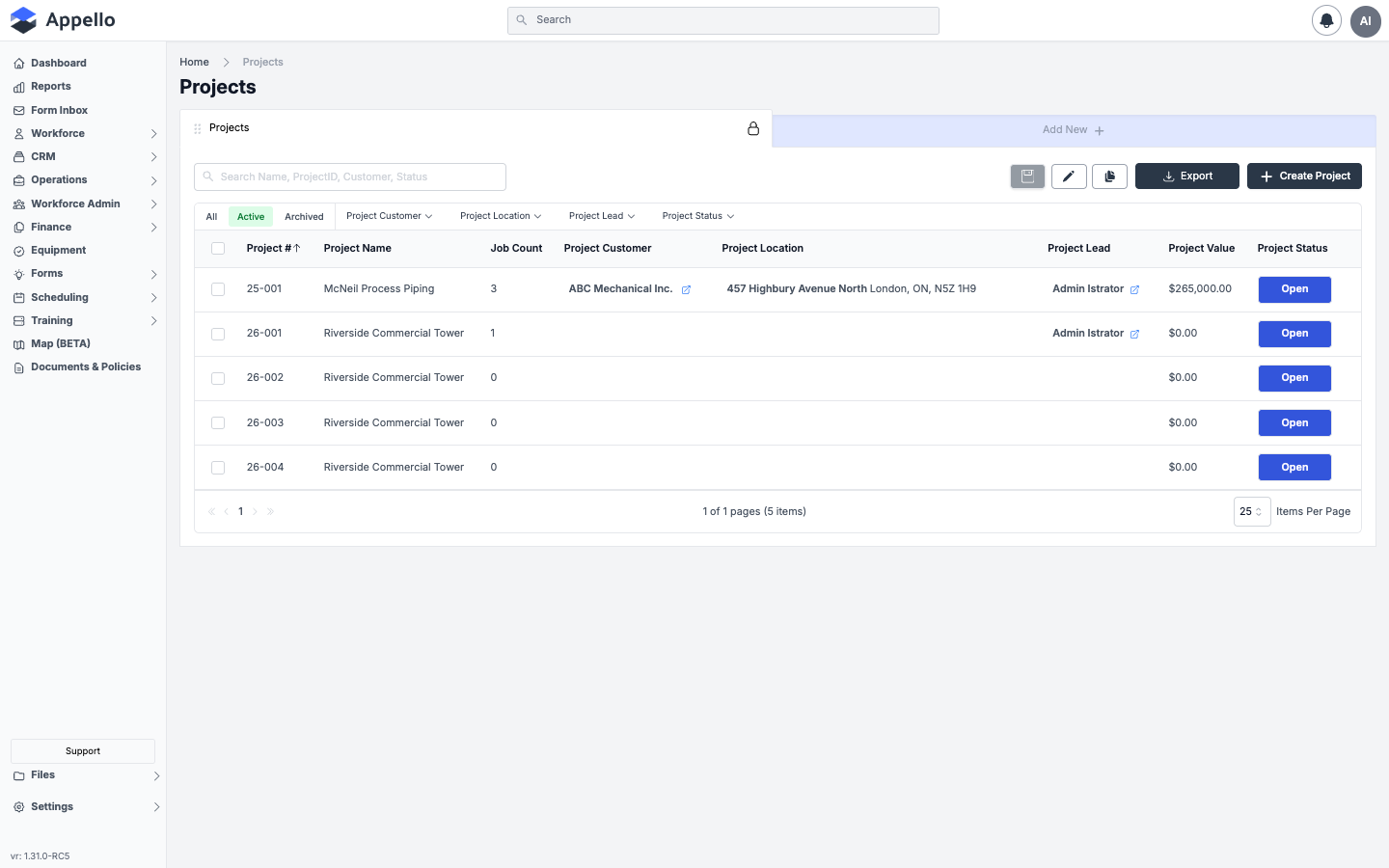Go to previous page arrow
1389x868 pixels.
[226, 511]
